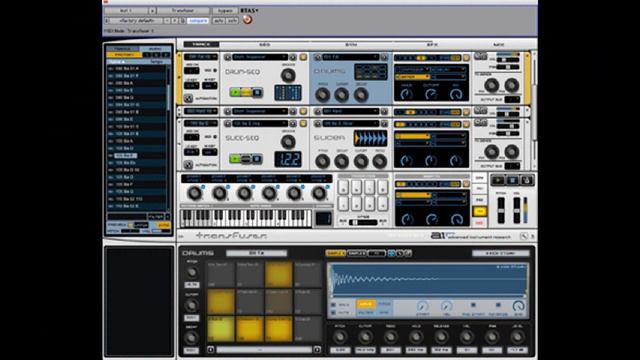Open the Drum-Seq step pattern grid

point(288,92)
